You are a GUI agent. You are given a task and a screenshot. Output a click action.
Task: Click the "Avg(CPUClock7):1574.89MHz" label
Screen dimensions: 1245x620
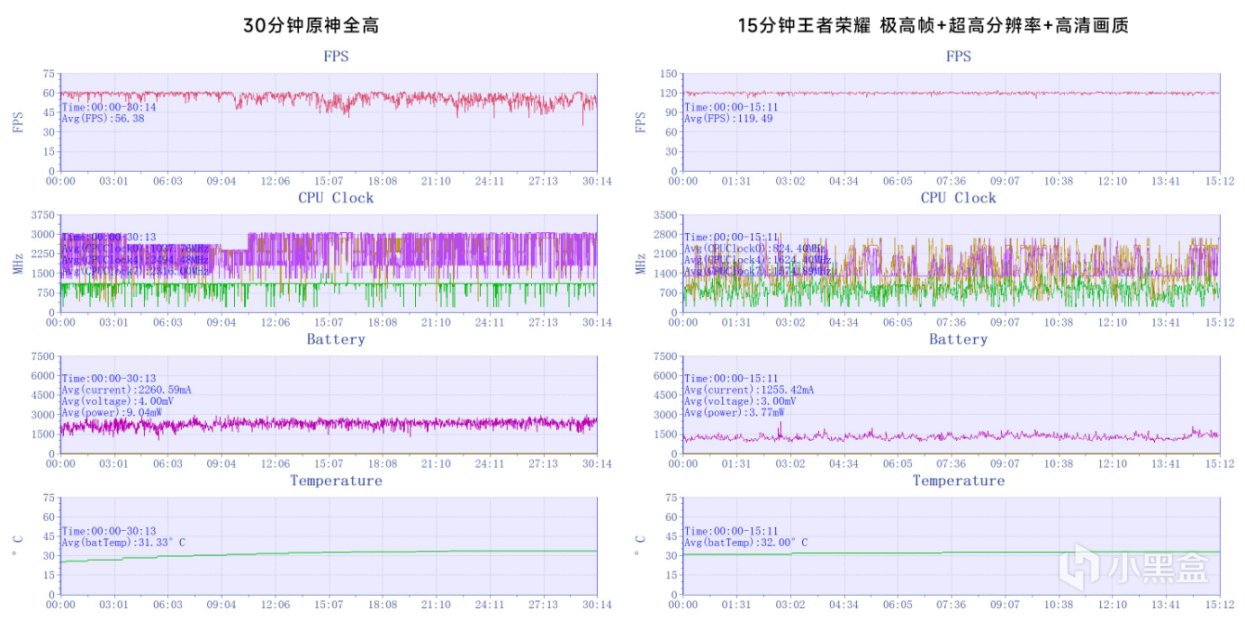coord(759,270)
